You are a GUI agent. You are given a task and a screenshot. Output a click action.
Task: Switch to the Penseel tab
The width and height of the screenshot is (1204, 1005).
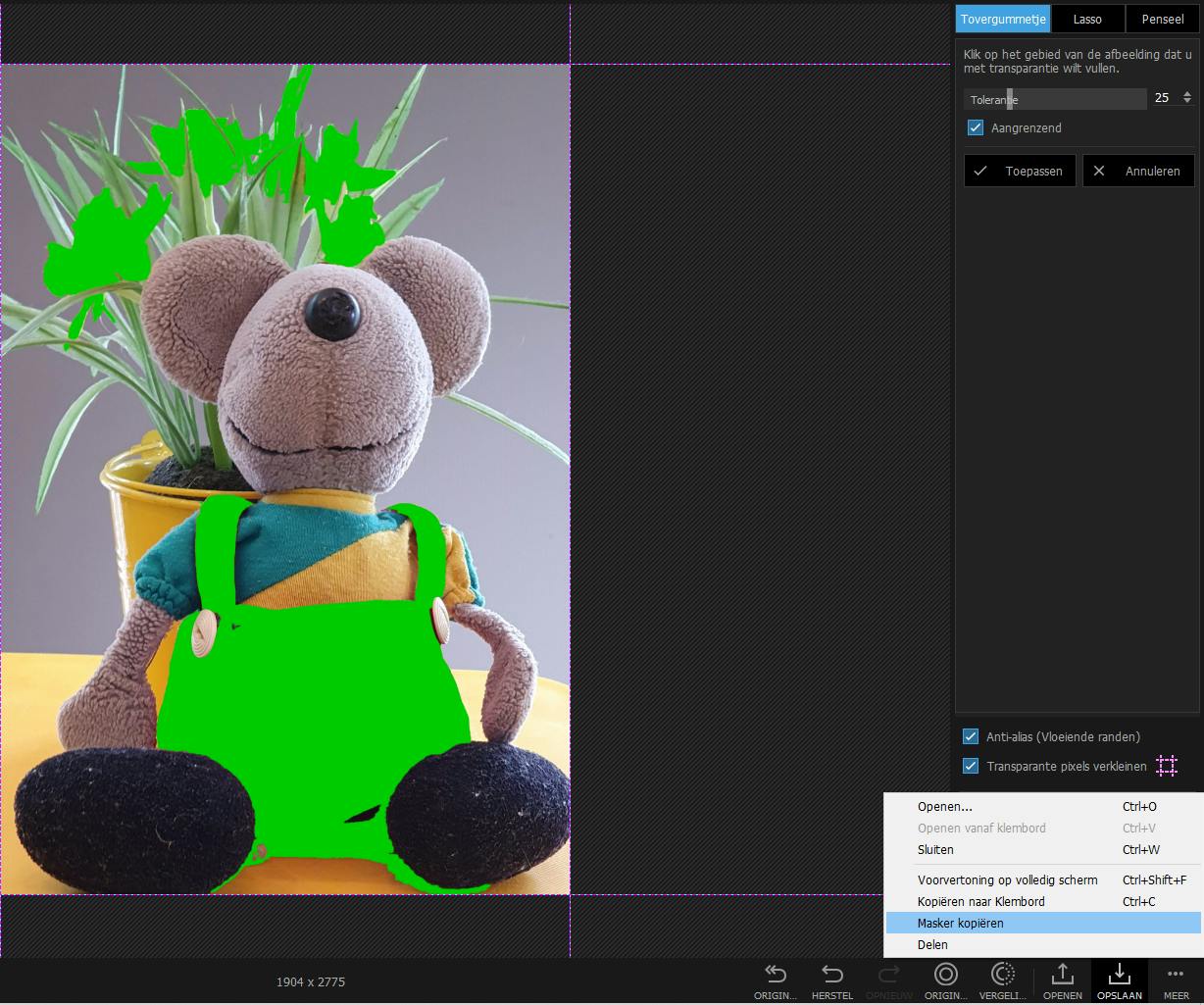[1162, 19]
